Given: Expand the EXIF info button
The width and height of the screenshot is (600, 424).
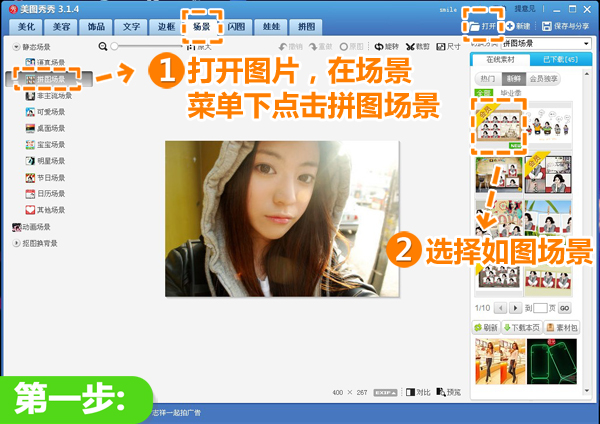Looking at the screenshot, I should (x=385, y=393).
